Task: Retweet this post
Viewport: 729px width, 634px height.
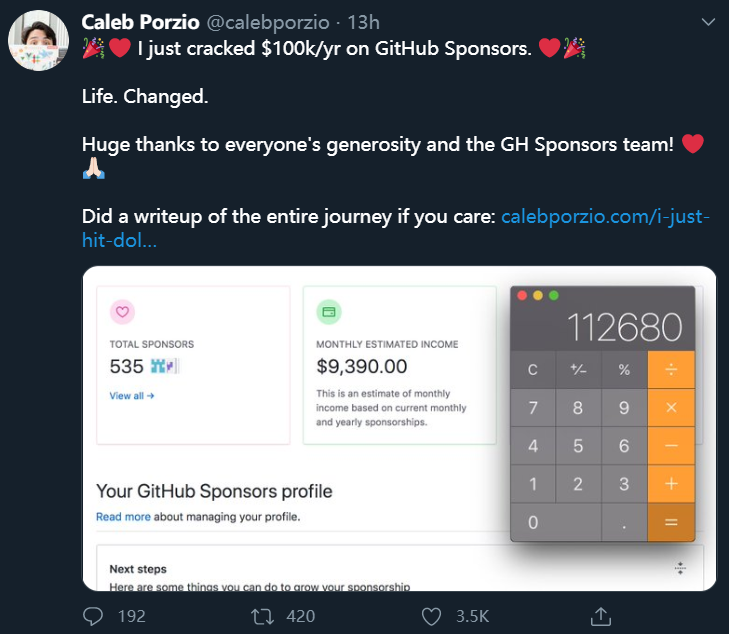Action: (x=265, y=615)
